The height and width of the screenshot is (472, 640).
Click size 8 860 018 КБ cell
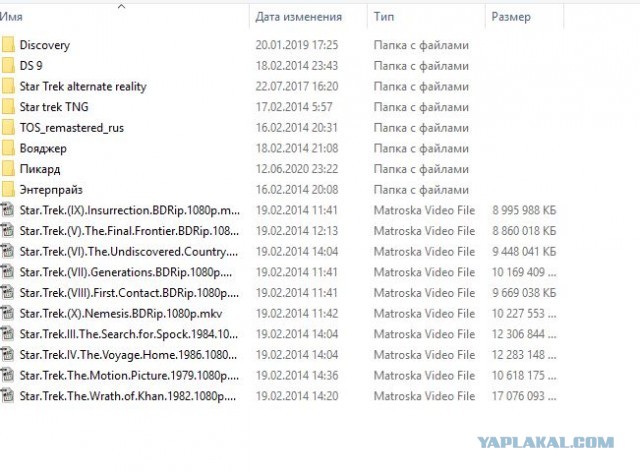(x=524, y=231)
